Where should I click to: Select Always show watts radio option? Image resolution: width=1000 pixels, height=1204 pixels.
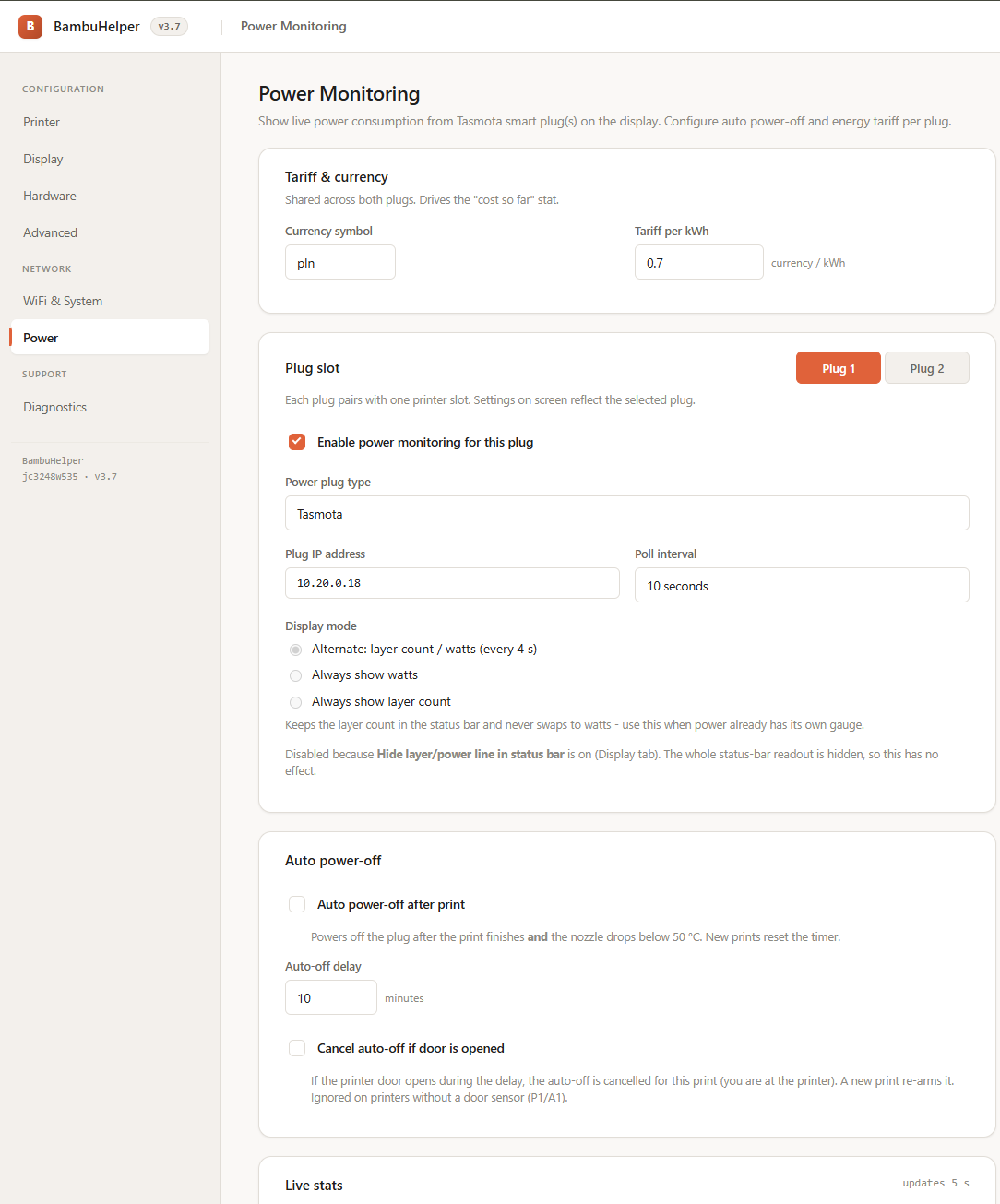(295, 675)
